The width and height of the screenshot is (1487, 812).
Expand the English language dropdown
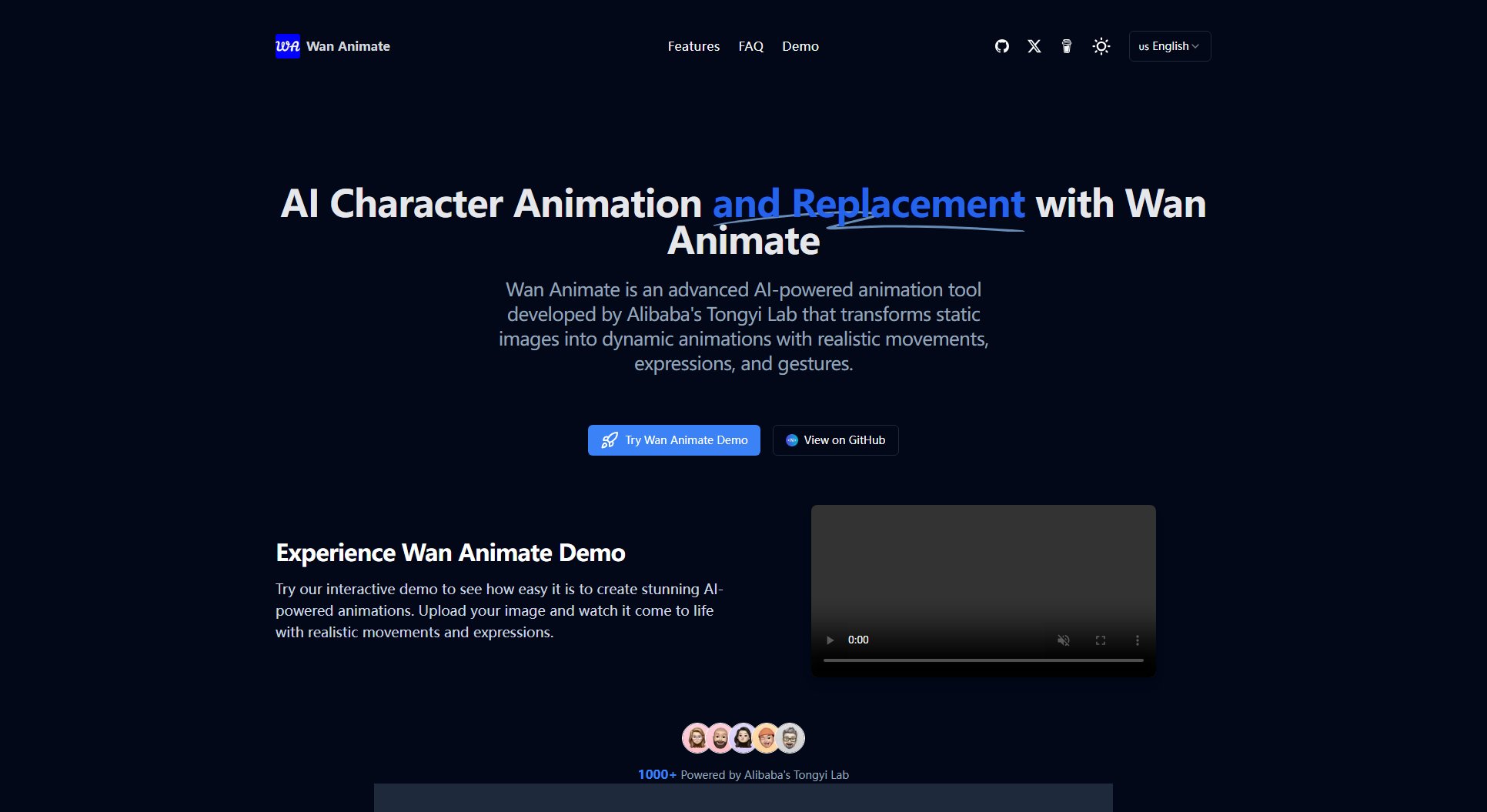(x=1170, y=46)
